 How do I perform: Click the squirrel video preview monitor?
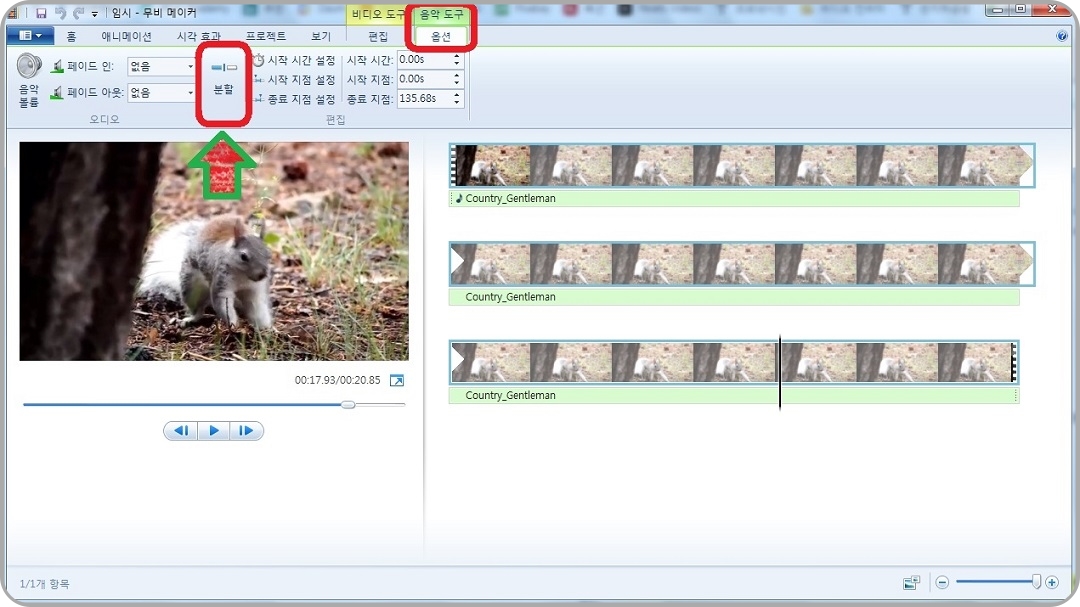214,251
